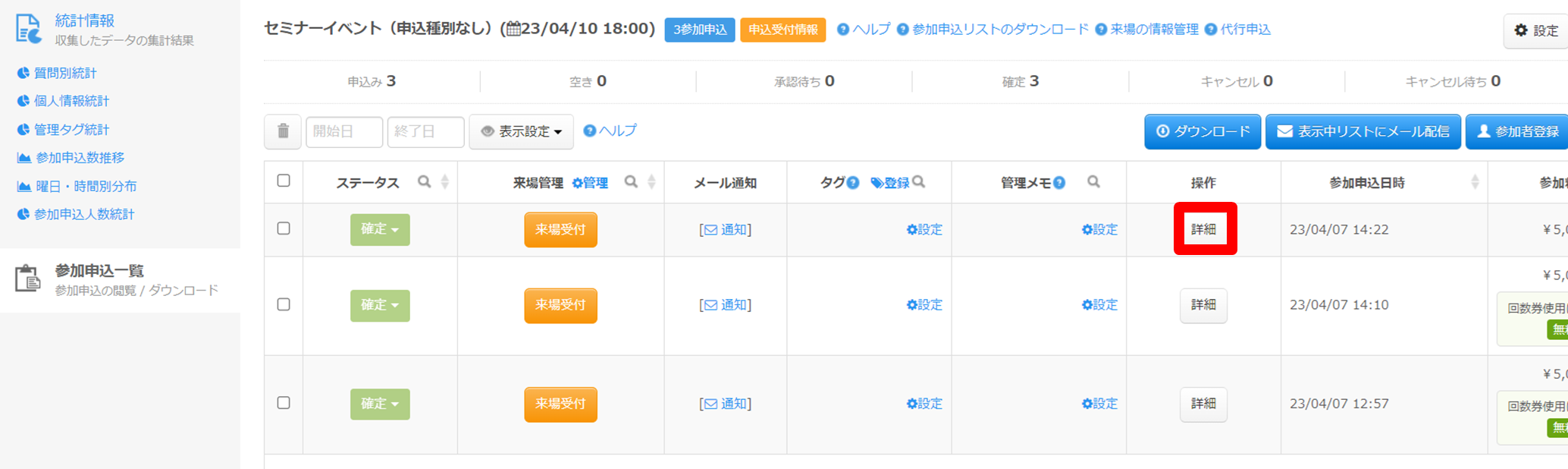
Task: Click the 開始日 date input field
Action: 344,131
